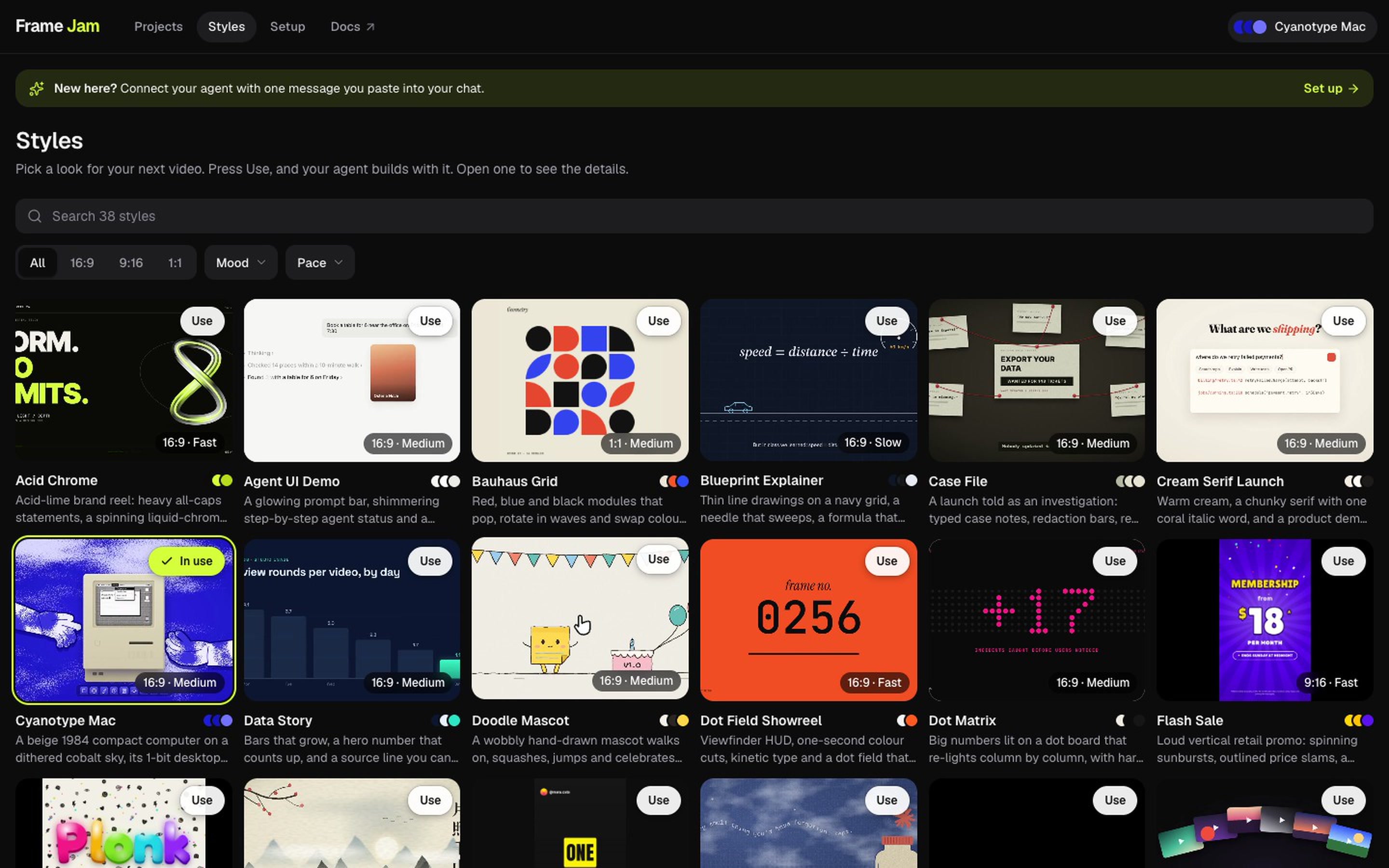Click the sparkle icon in the banner
The height and width of the screenshot is (868, 1389).
(x=37, y=88)
